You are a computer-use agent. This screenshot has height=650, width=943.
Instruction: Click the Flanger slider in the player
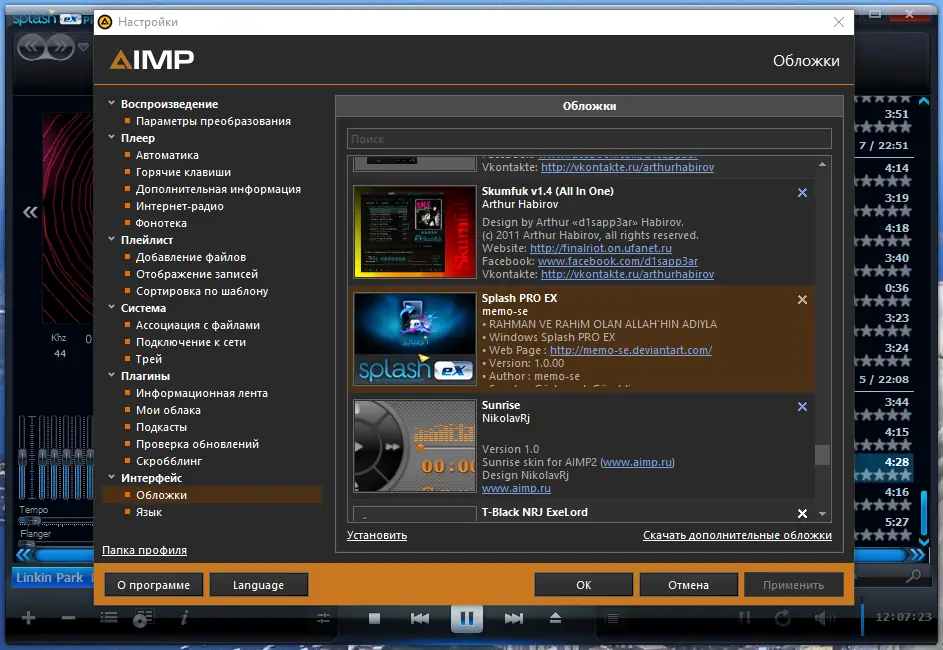[x=55, y=544]
